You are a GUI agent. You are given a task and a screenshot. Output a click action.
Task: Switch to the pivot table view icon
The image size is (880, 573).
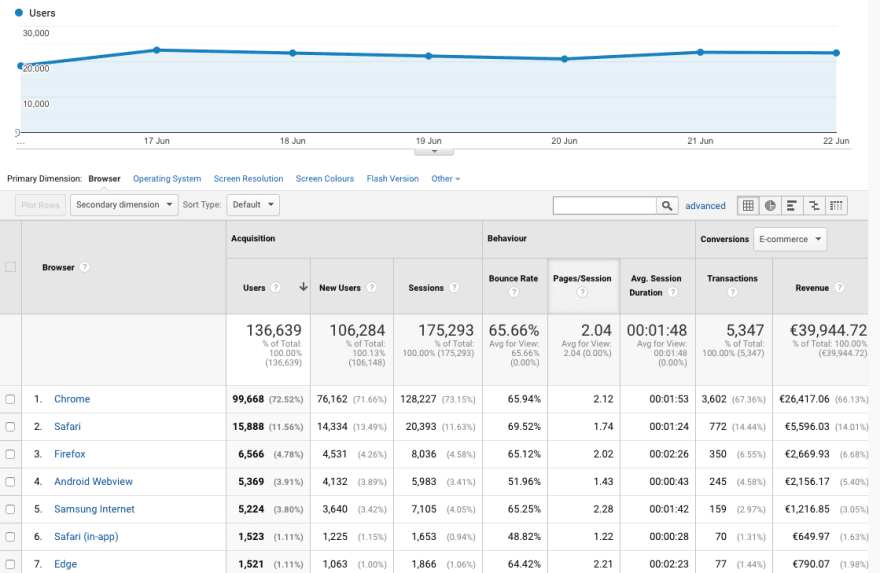click(836, 205)
